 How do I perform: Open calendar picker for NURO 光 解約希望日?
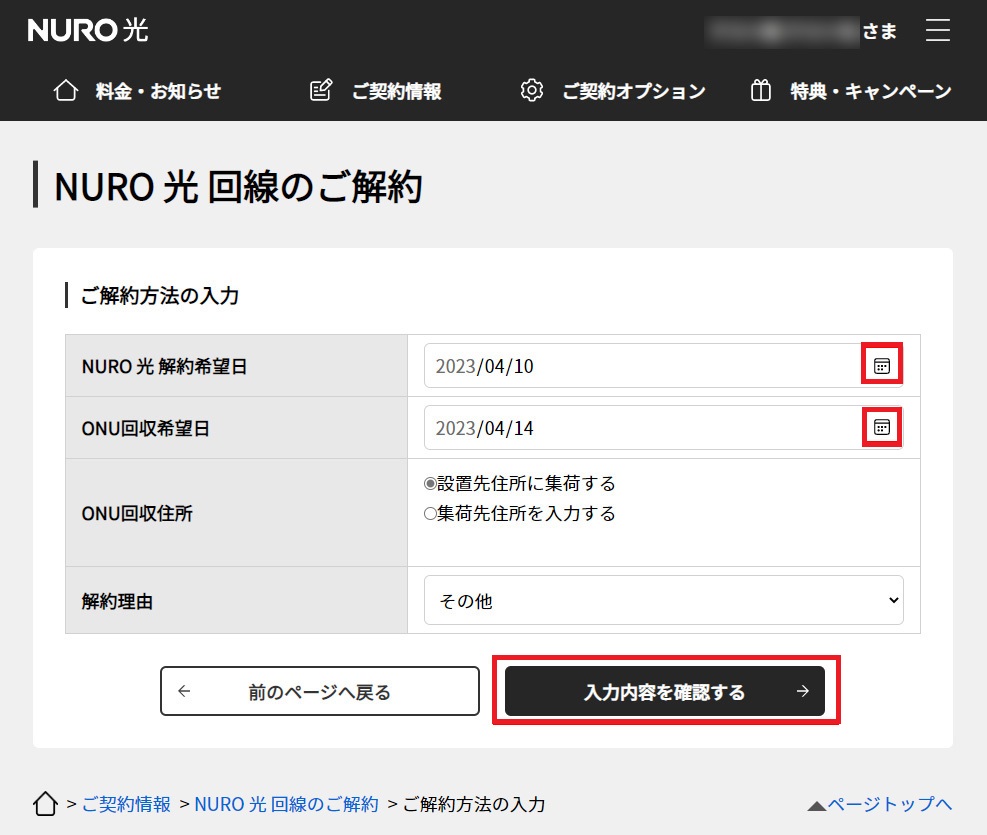coord(882,366)
